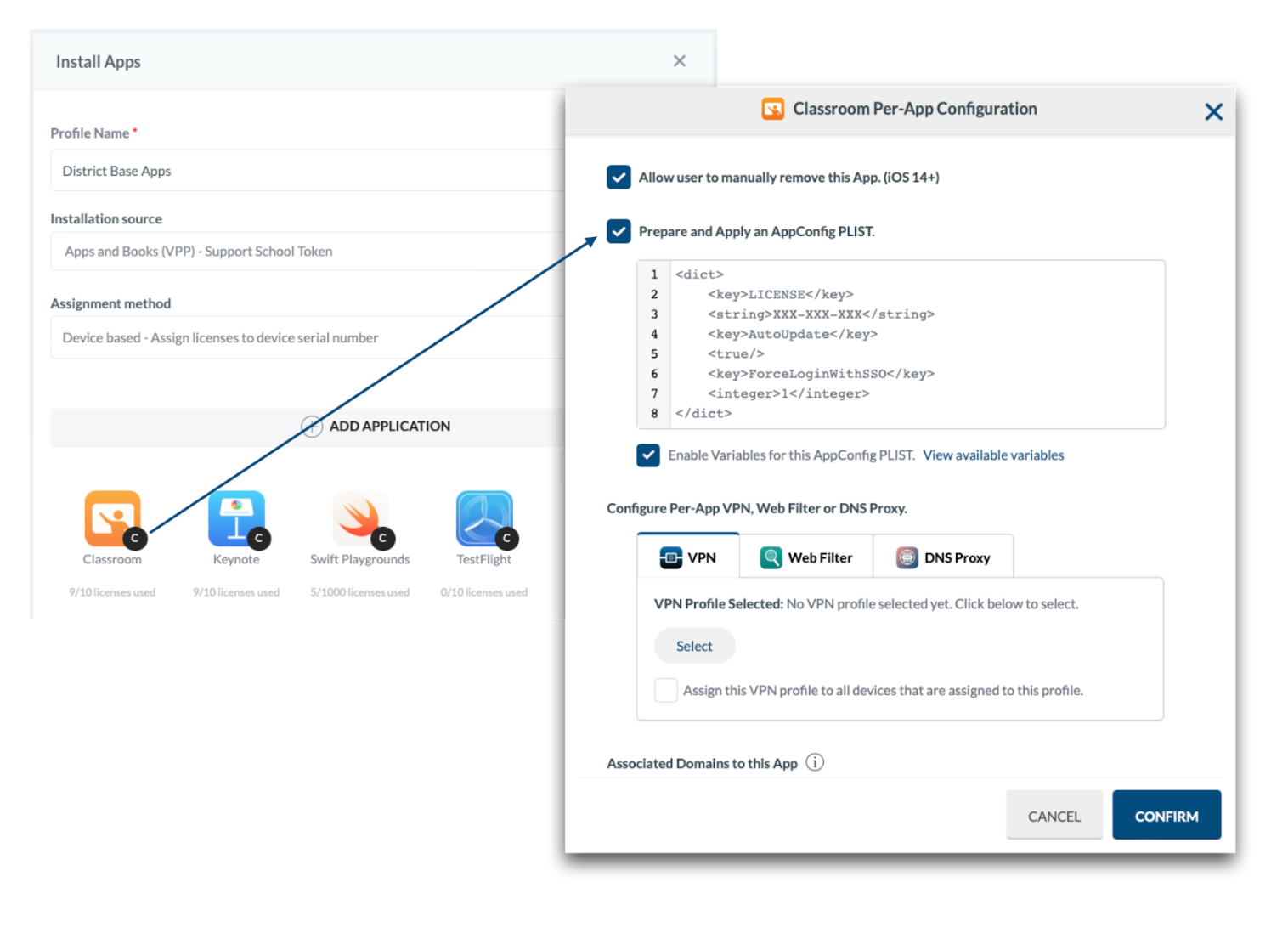The image size is (1288, 933).
Task: Disable Enable Variables for AppConfig PLIST
Action: [x=648, y=455]
